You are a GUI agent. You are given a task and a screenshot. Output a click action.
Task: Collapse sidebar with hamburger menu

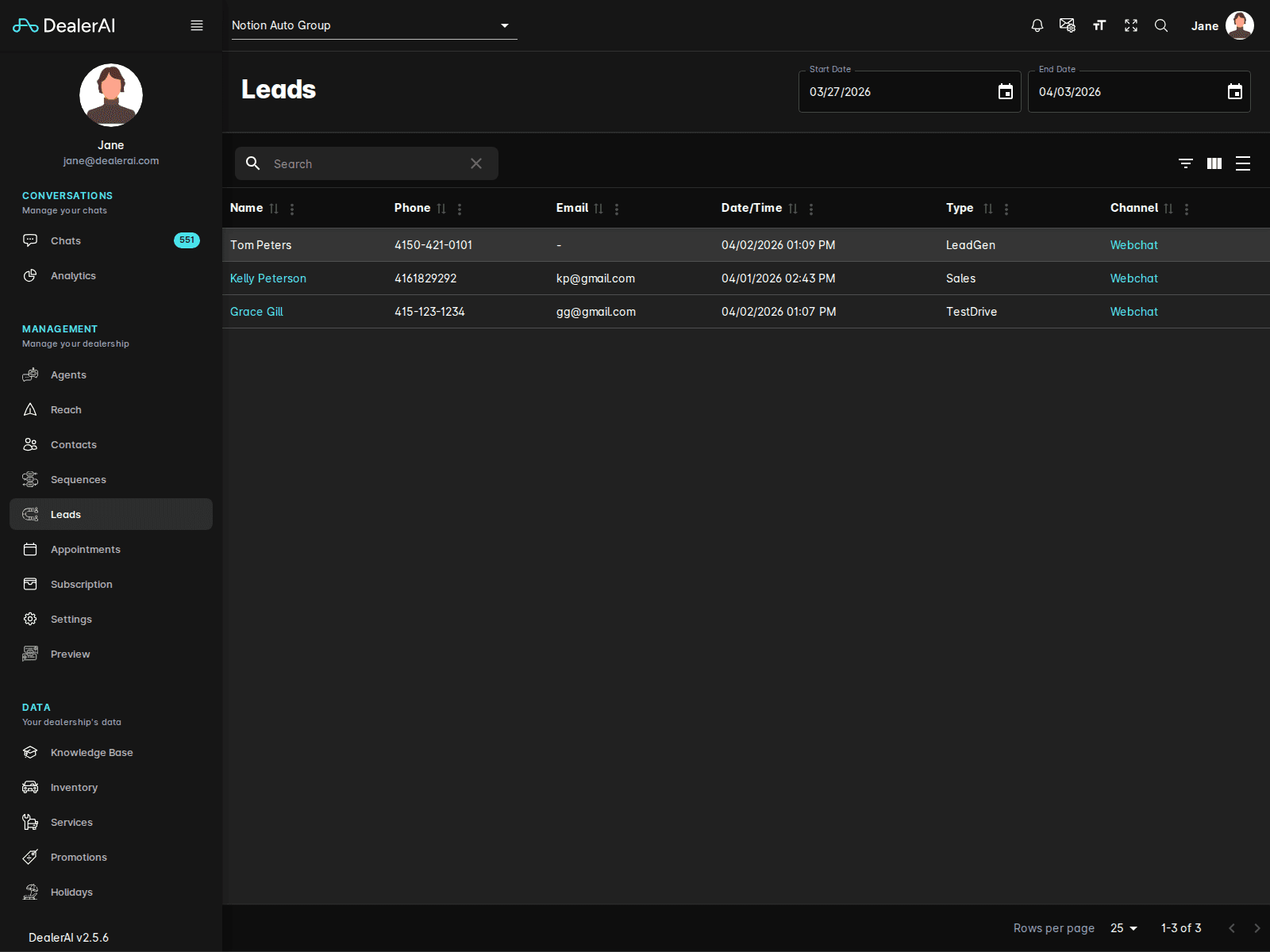196,25
